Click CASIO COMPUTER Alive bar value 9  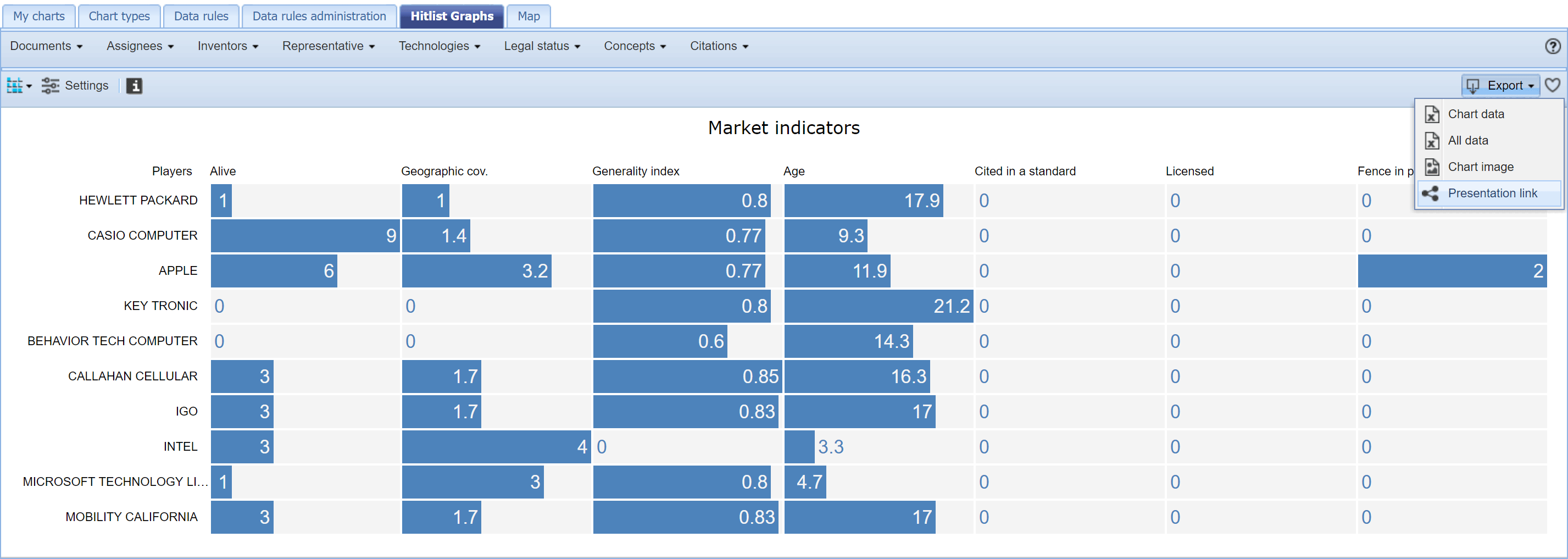[x=305, y=236]
